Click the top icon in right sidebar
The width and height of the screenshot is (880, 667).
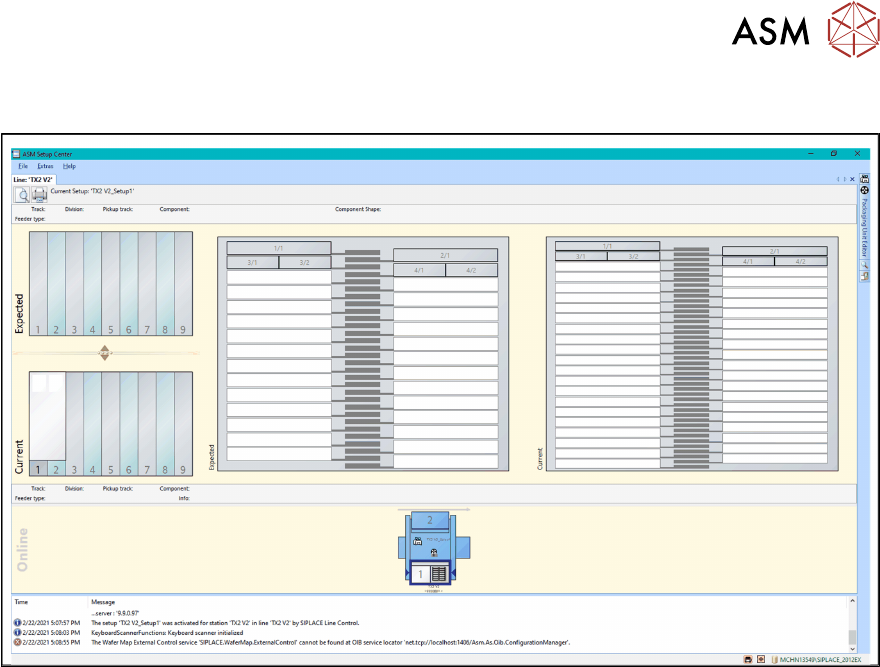(864, 179)
